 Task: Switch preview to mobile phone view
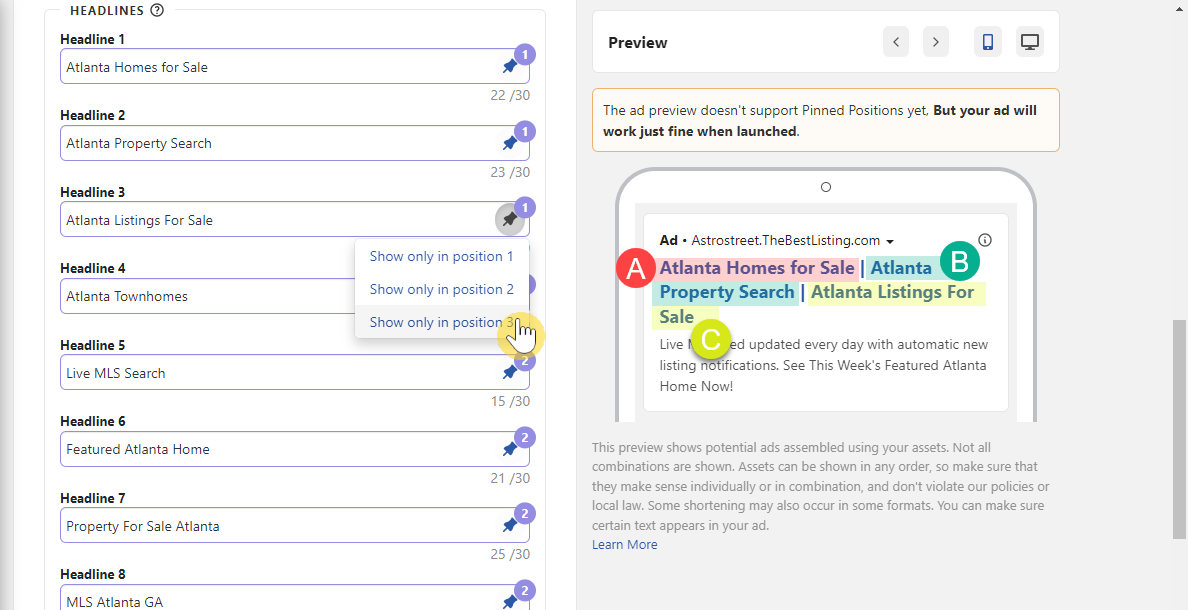click(x=988, y=42)
